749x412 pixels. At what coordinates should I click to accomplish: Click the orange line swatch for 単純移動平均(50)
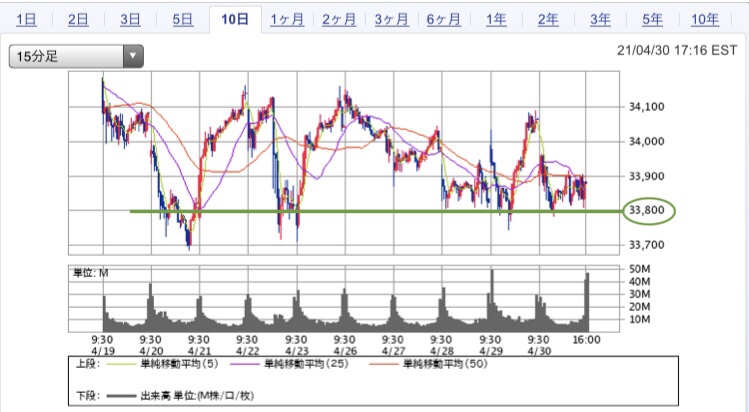tap(384, 364)
